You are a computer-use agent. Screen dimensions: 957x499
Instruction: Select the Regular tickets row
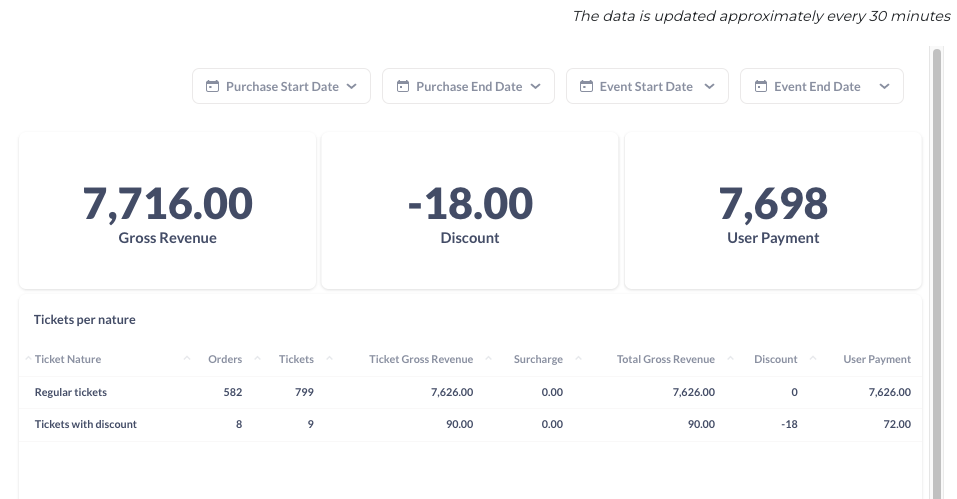tap(470, 392)
